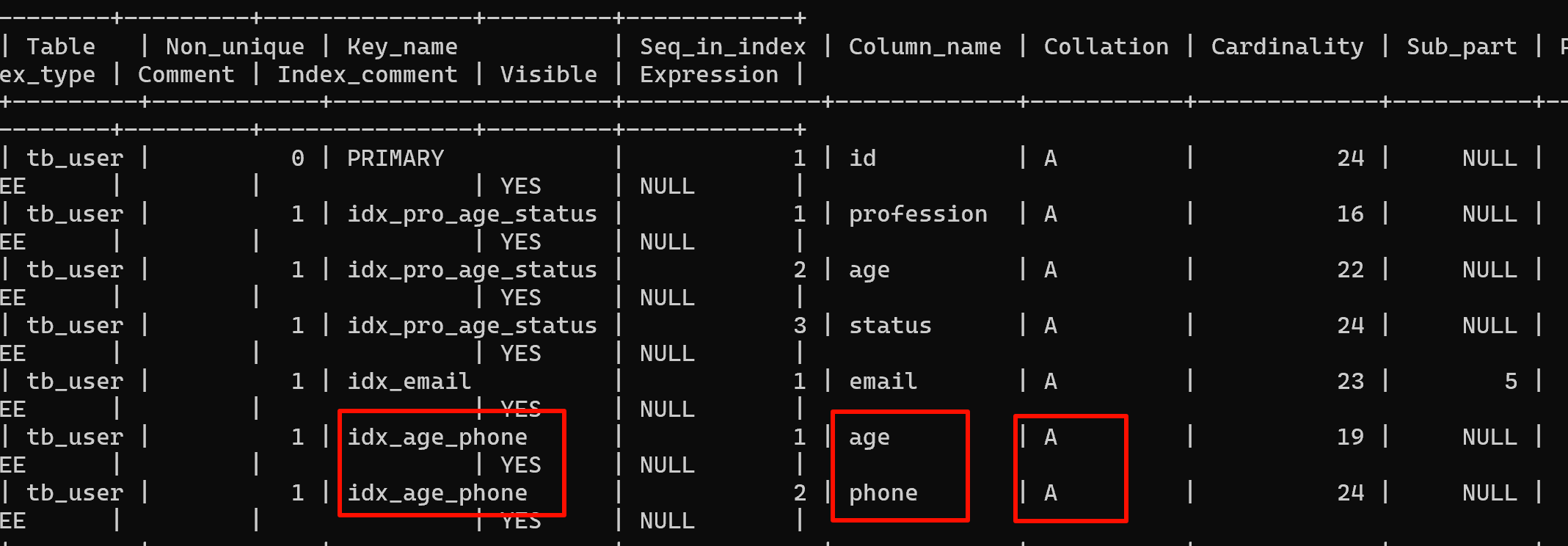Viewport: 1568px width, 546px height.
Task: Click the PRIMARY key name text
Action: pyautogui.click(x=395, y=158)
